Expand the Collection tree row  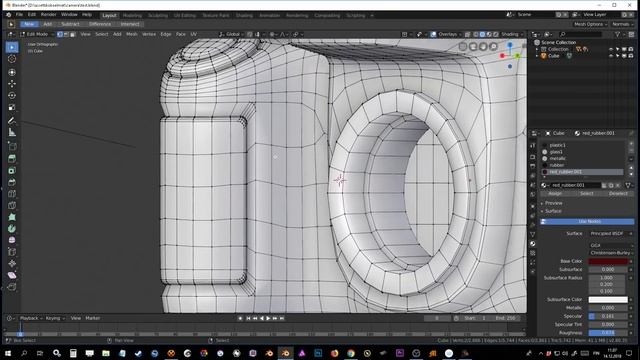[537, 49]
